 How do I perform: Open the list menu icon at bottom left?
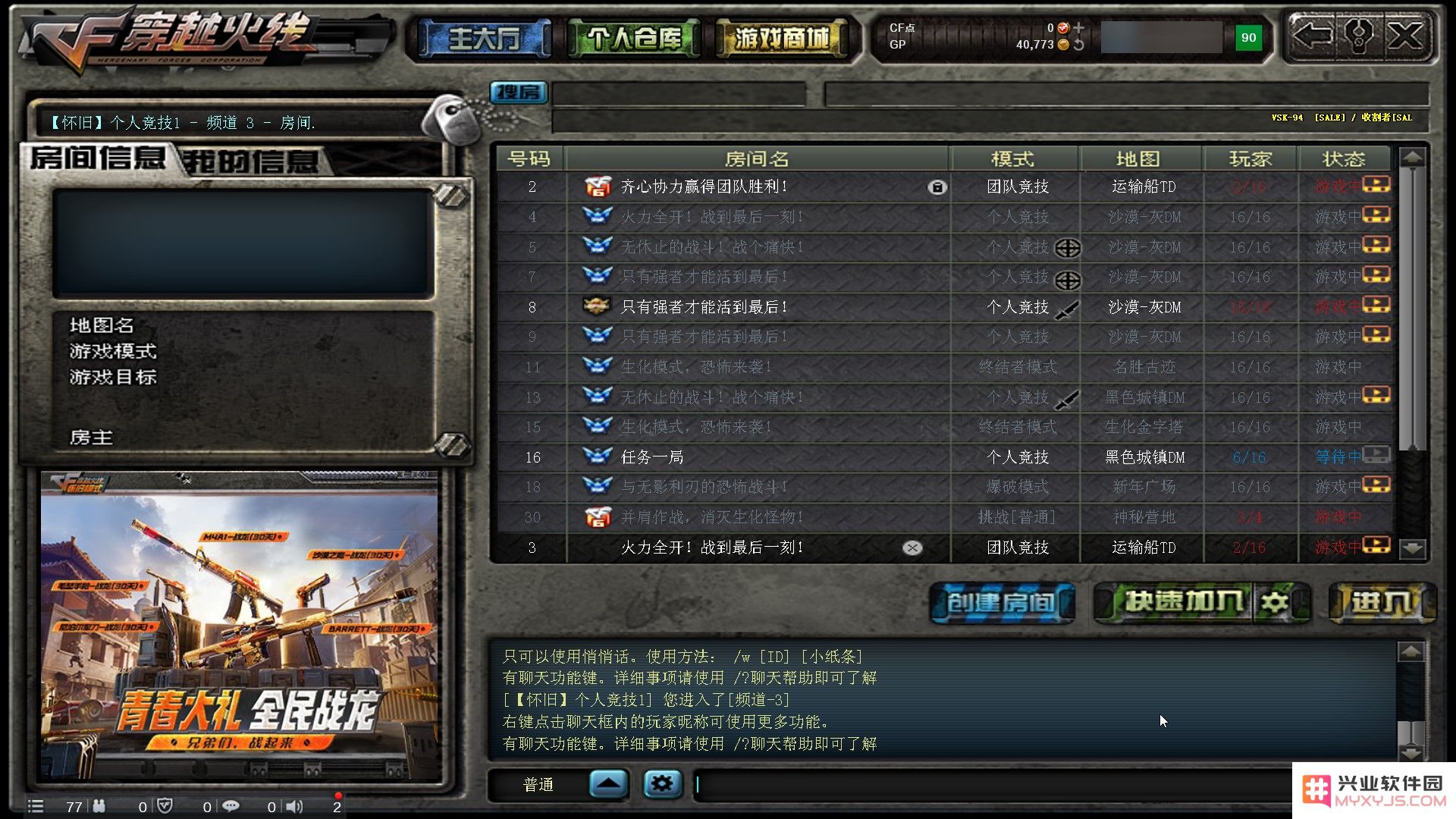(x=36, y=806)
